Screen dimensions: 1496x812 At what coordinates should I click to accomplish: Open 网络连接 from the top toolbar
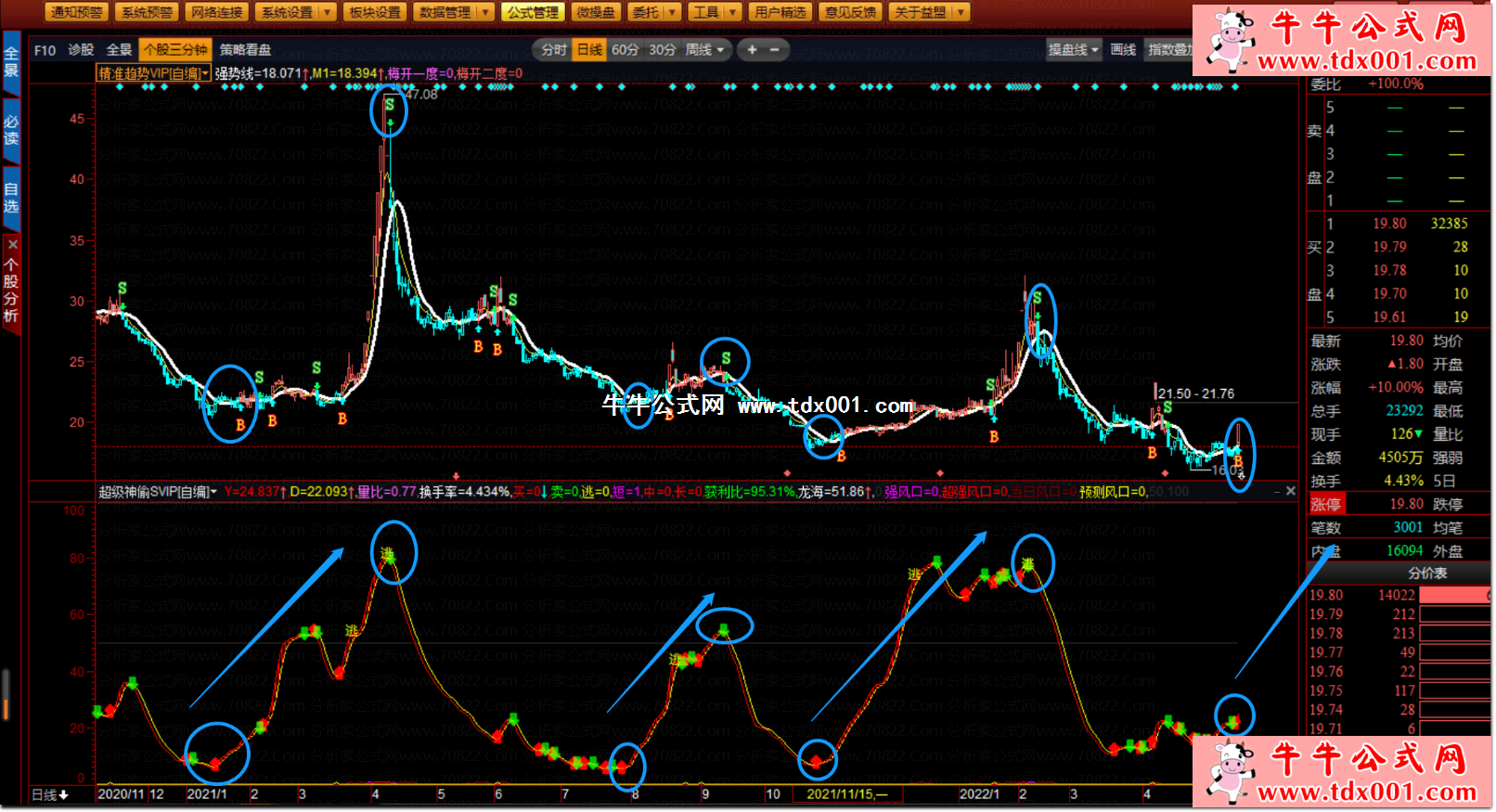click(216, 12)
